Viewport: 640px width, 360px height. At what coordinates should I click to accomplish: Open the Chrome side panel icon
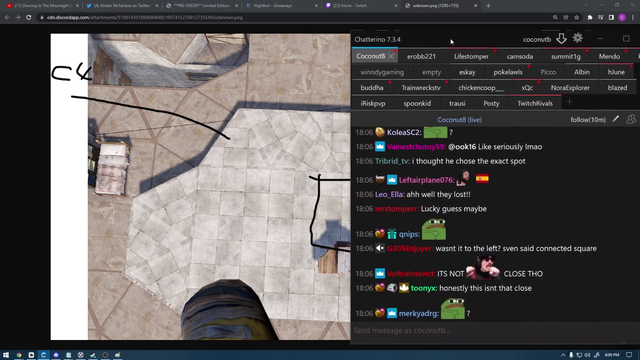pos(611,18)
